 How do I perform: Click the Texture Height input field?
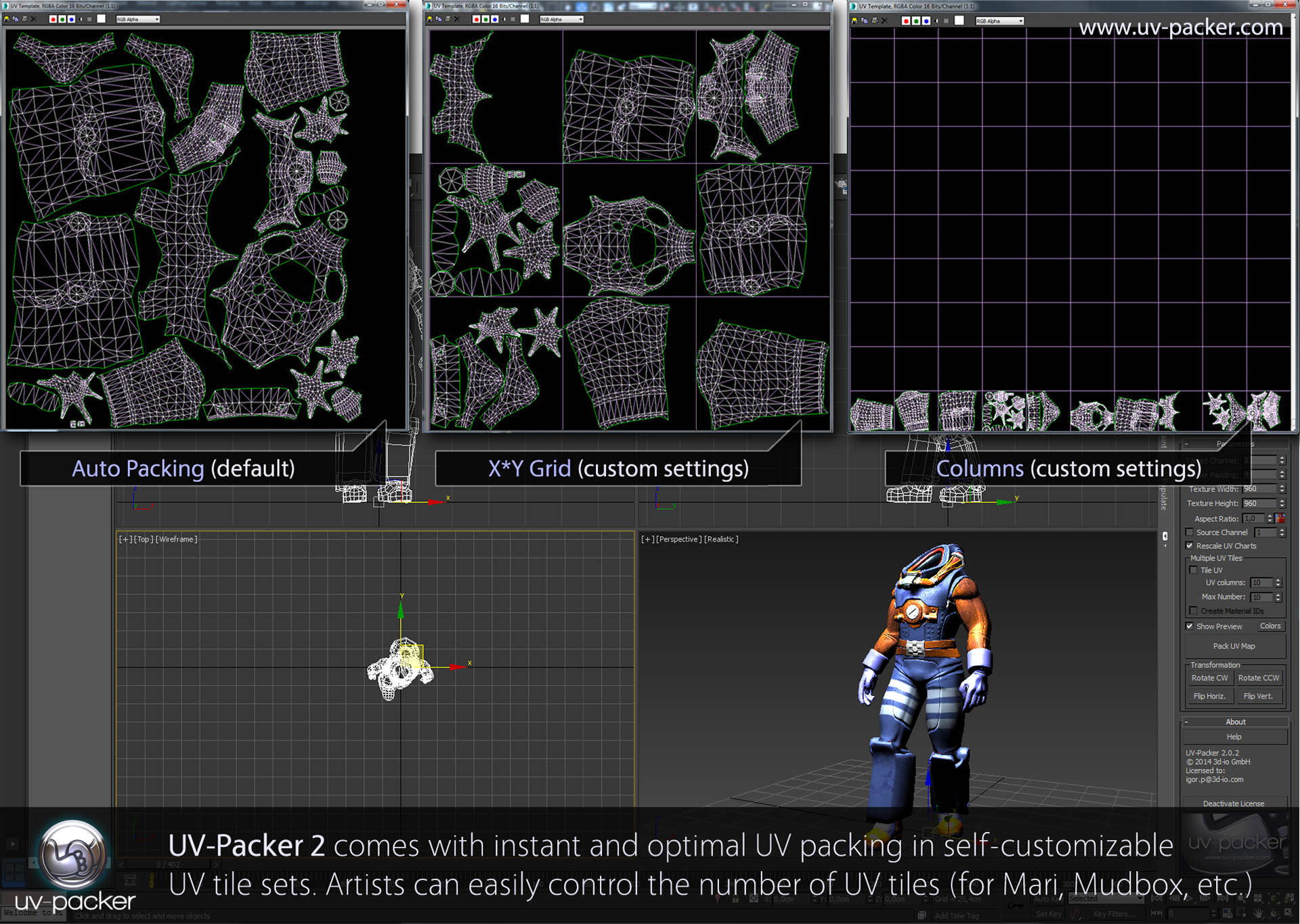coord(1259,503)
